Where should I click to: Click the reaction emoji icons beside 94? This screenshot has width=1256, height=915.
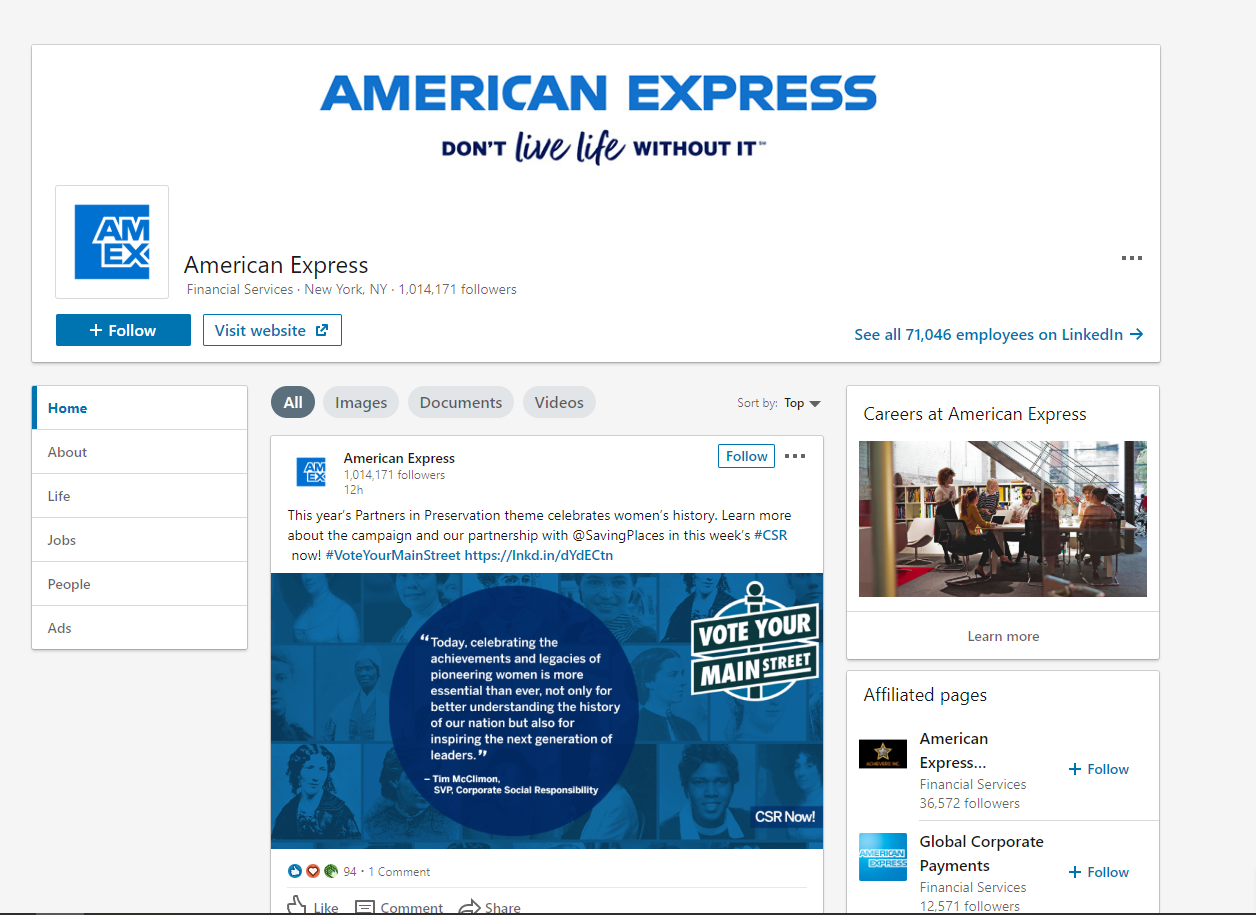pos(313,871)
